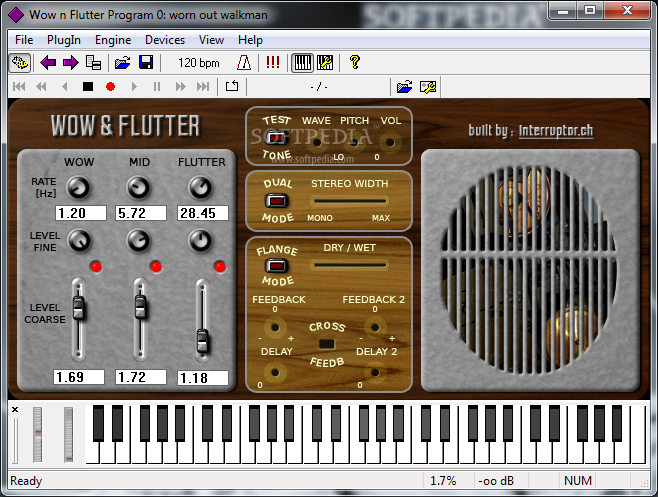Viewport: 658px width, 497px height.
Task: Toggle the WOW red LED button
Action: click(96, 267)
